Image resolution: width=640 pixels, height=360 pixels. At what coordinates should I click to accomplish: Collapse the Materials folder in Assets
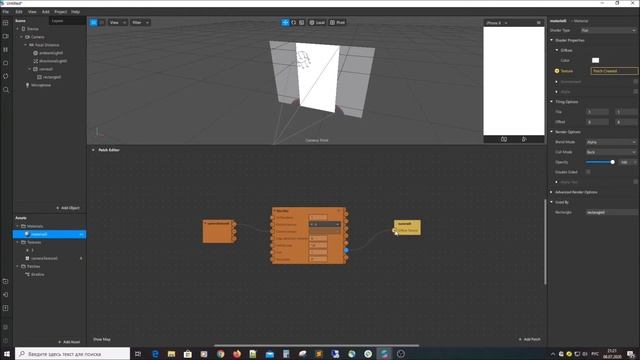tap(18, 226)
